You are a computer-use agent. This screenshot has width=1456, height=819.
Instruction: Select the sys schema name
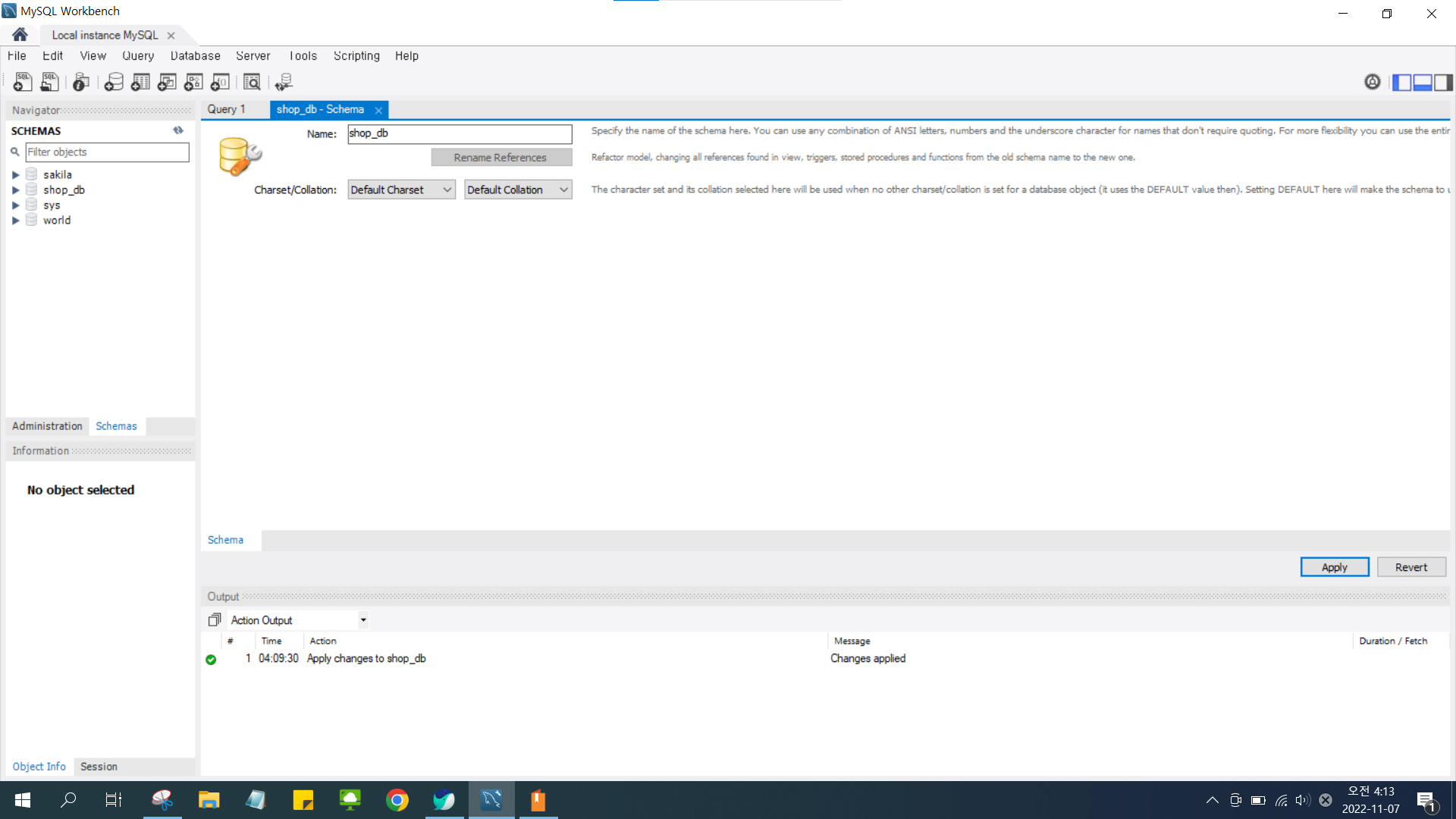pos(52,205)
